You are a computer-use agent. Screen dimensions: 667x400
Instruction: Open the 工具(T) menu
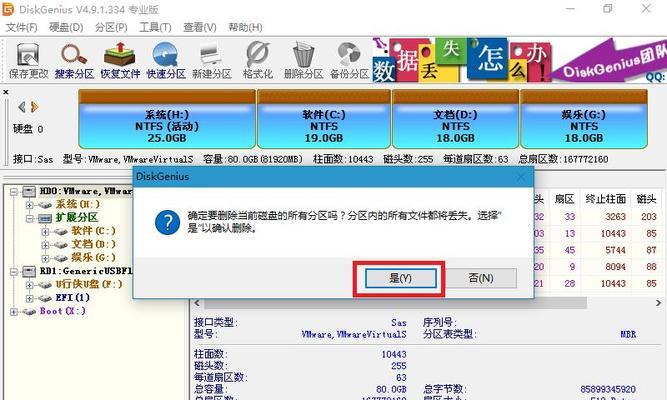[x=155, y=27]
